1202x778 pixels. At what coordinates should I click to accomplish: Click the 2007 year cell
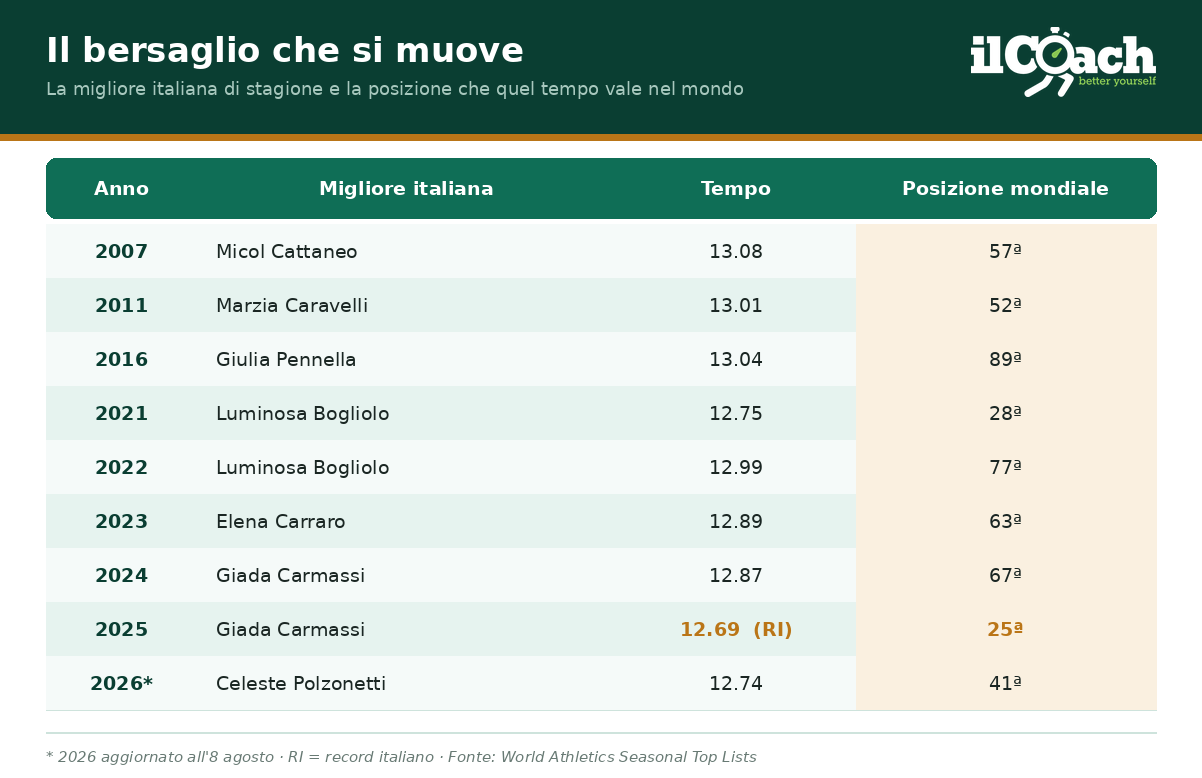click(x=121, y=252)
